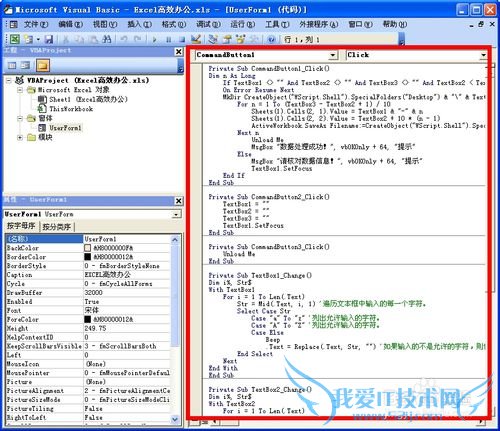Open the Click procedure dropdown

tap(483, 55)
